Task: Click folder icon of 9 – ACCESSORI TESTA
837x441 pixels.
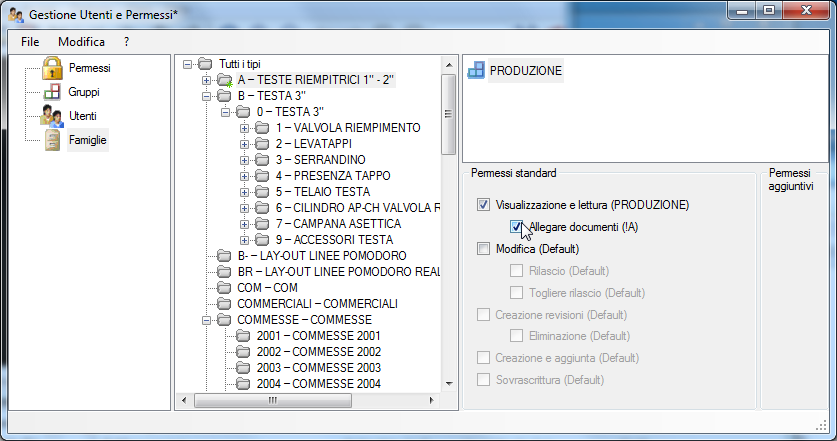Action: (262, 240)
